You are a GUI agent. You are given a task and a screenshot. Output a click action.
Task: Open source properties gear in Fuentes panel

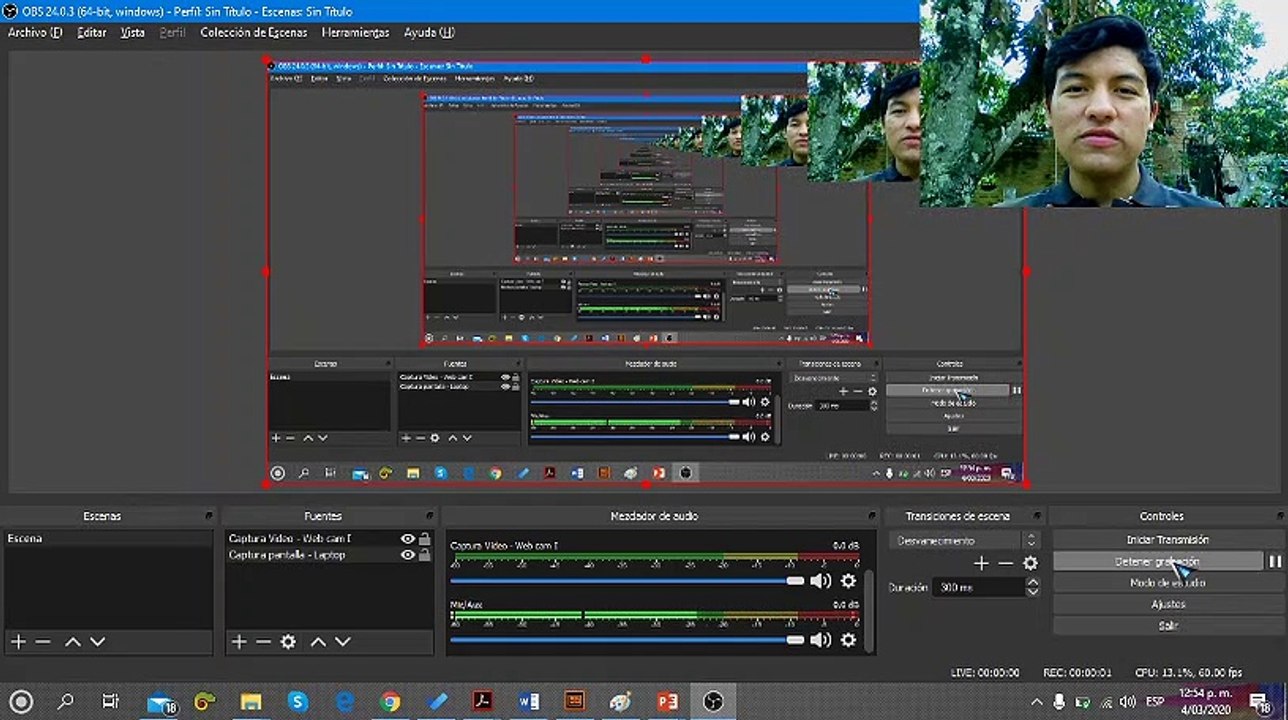tap(288, 642)
